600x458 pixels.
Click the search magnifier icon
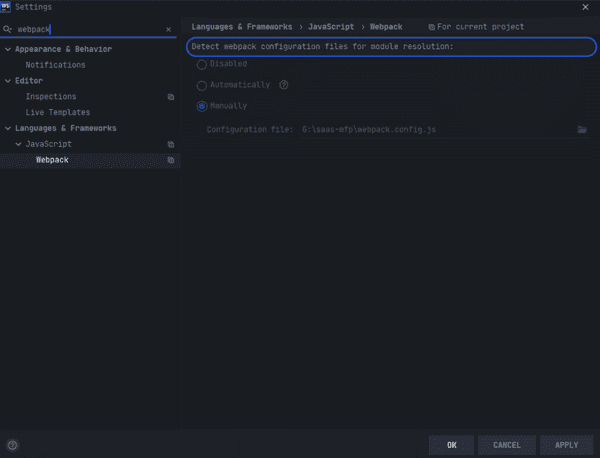7,29
